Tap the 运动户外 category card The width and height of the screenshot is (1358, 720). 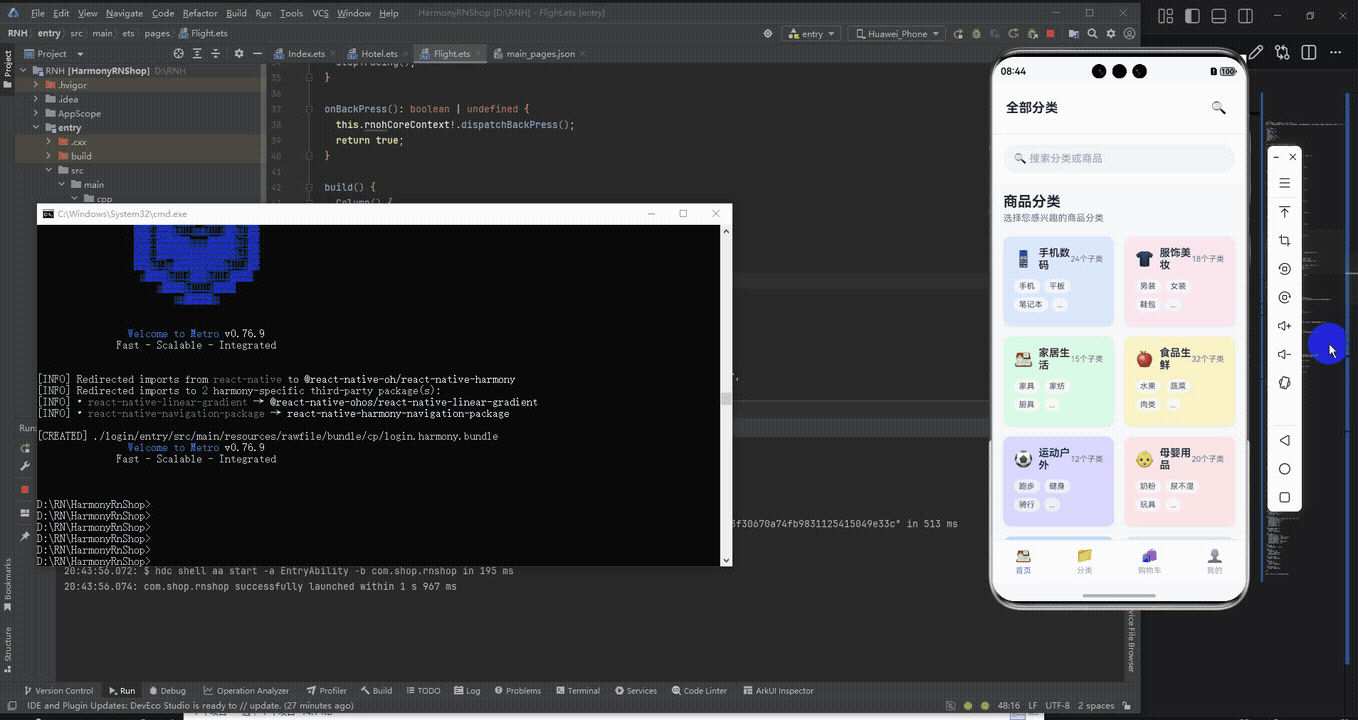coord(1058,481)
